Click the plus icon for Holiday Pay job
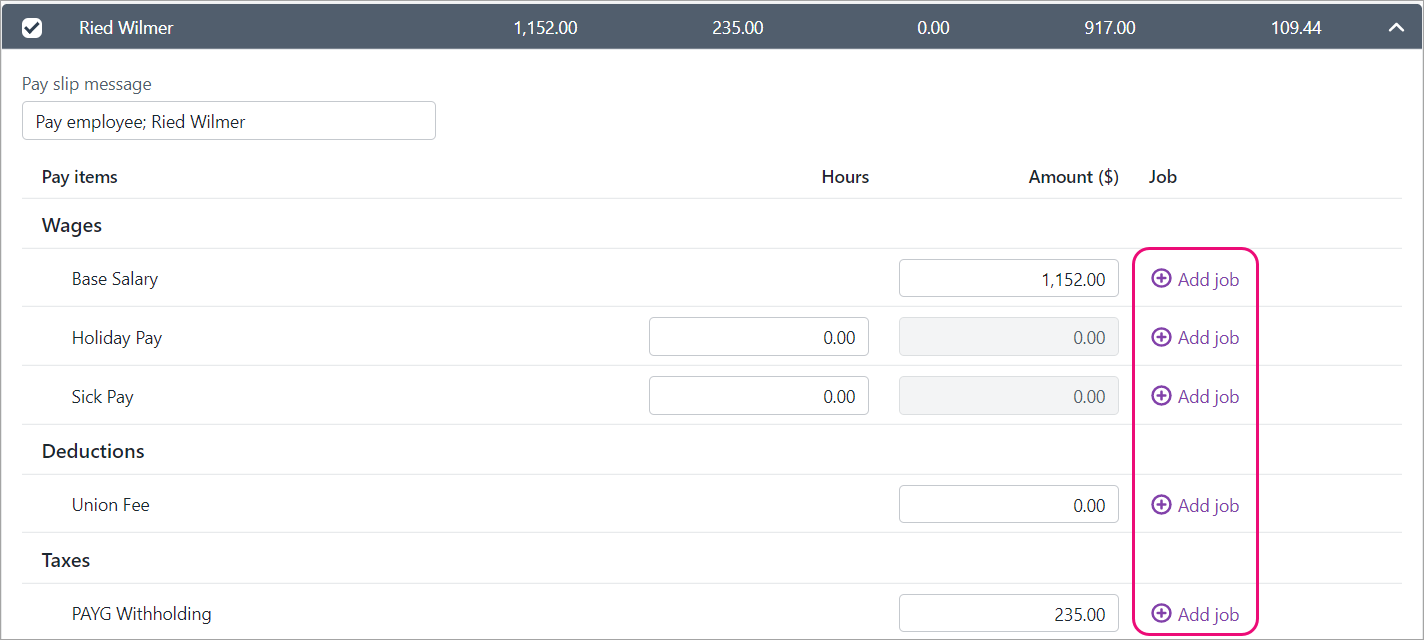The width and height of the screenshot is (1424, 640). tap(1161, 338)
